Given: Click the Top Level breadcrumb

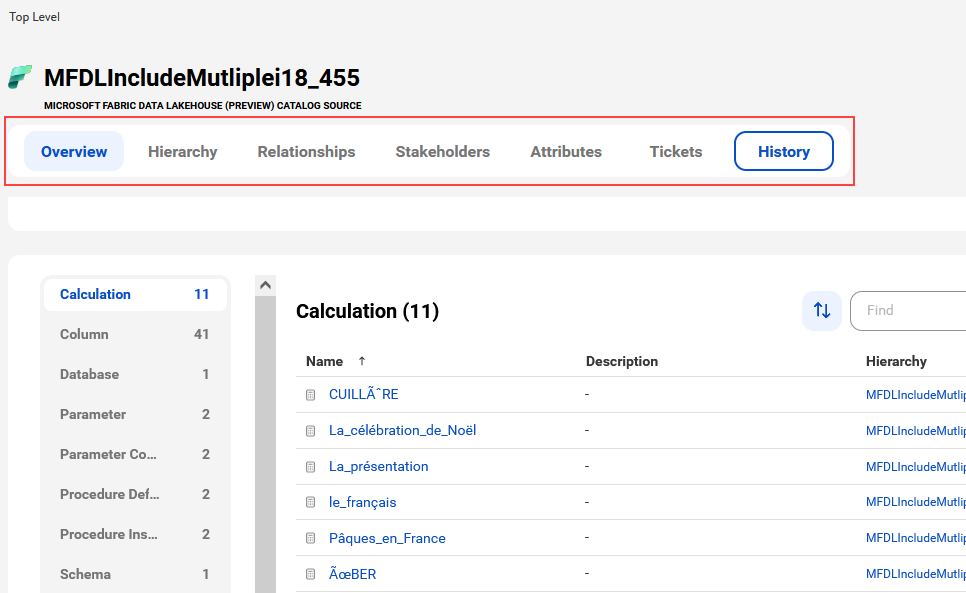Looking at the screenshot, I should pyautogui.click(x=34, y=17).
